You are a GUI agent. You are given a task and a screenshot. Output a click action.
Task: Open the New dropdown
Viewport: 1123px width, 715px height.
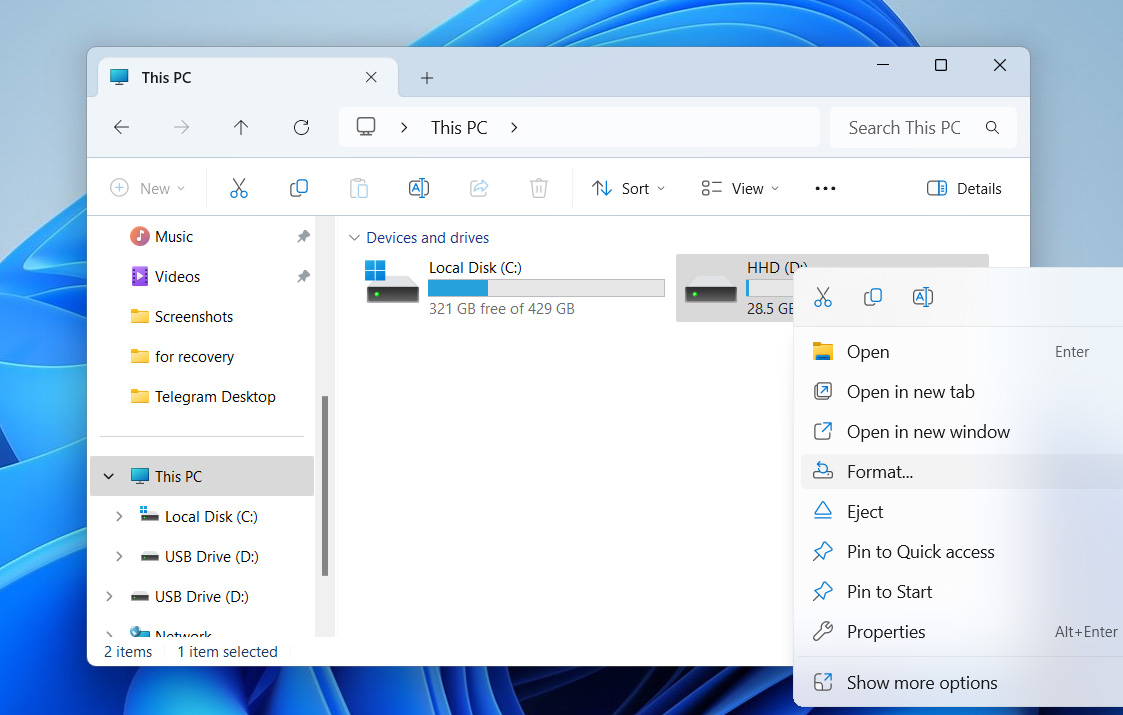pyautogui.click(x=147, y=188)
